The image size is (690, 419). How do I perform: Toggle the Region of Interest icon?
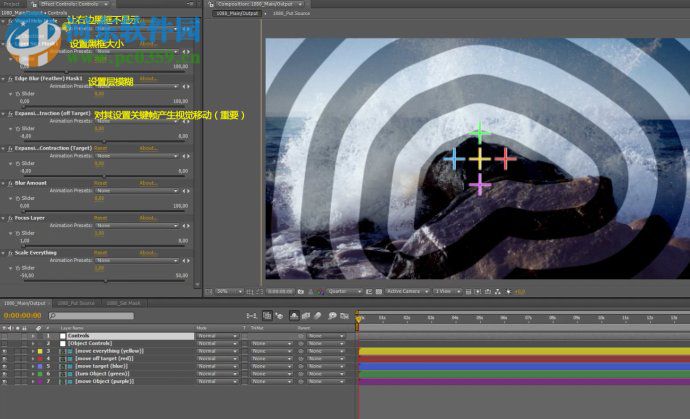point(369,291)
